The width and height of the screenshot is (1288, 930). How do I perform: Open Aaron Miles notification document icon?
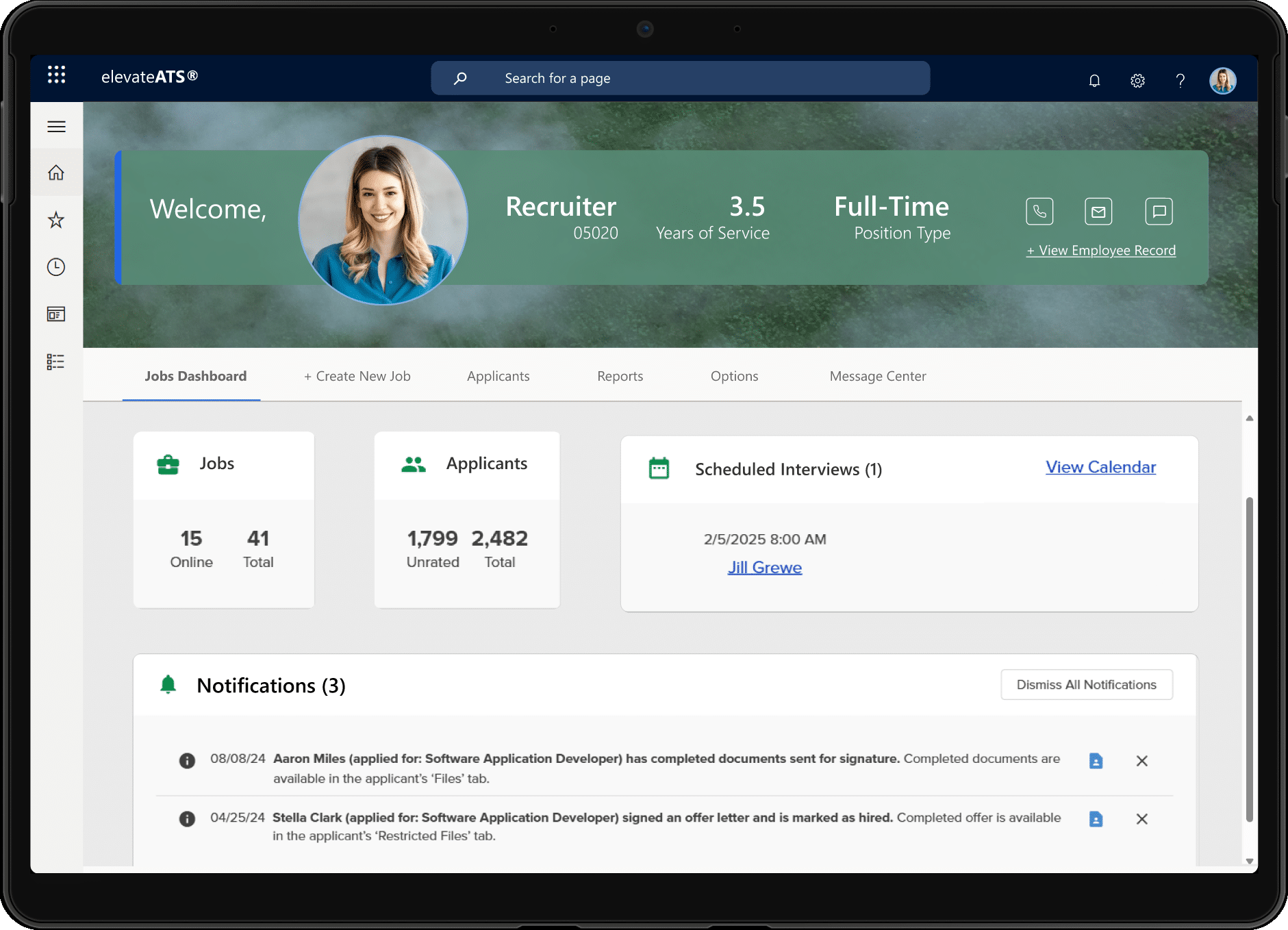[x=1096, y=761]
